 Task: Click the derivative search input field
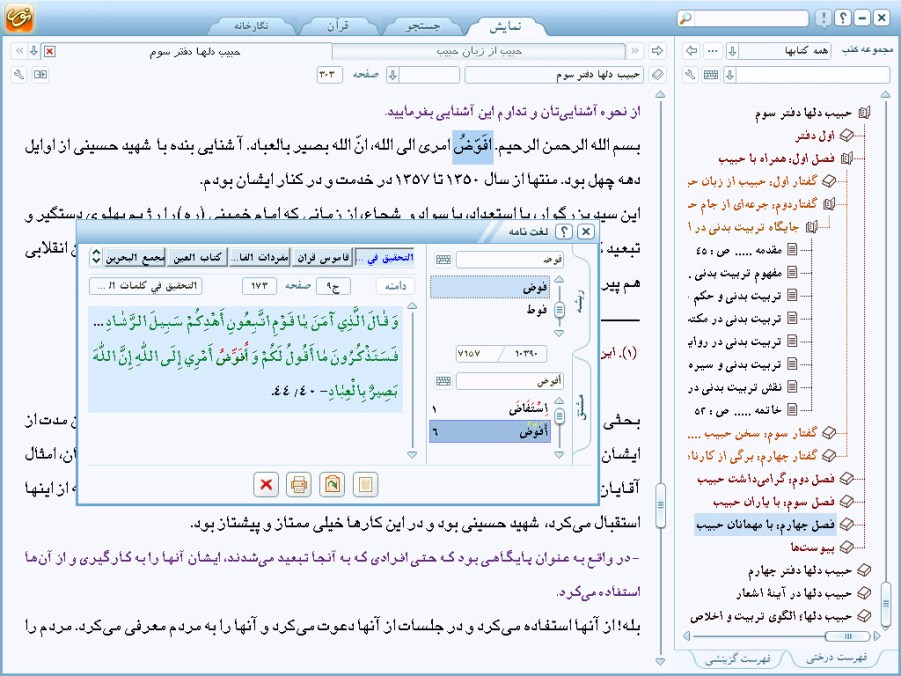(510, 381)
